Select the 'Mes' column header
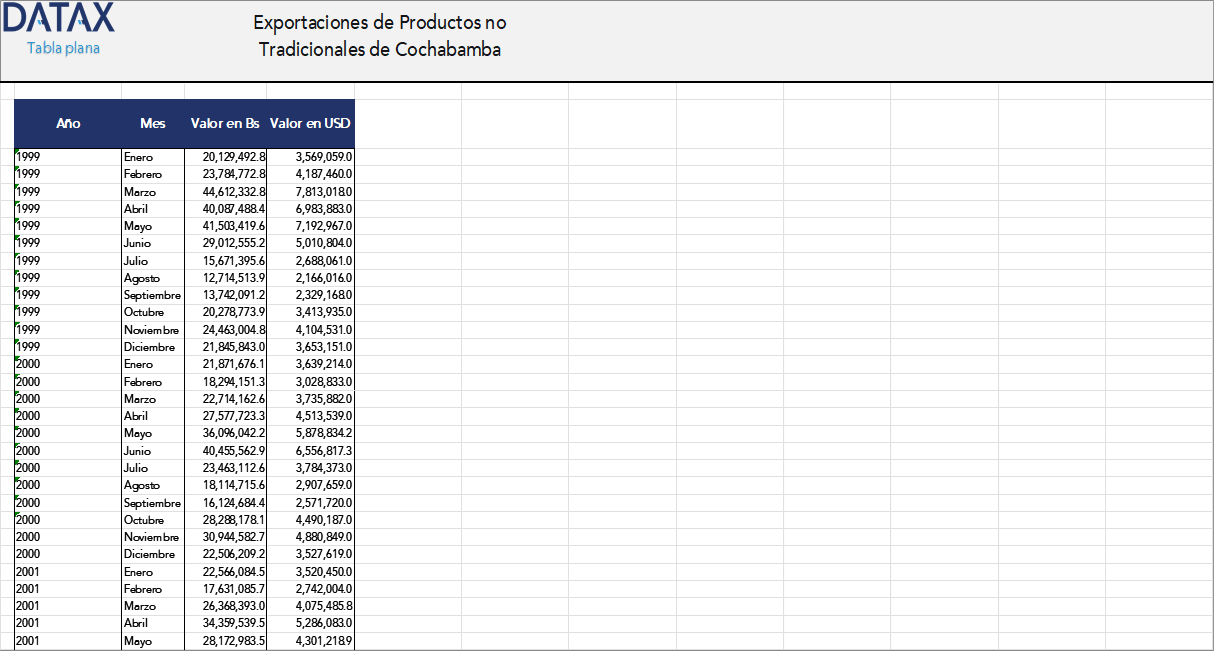Screen dimensions: 1214x651 click(152, 123)
